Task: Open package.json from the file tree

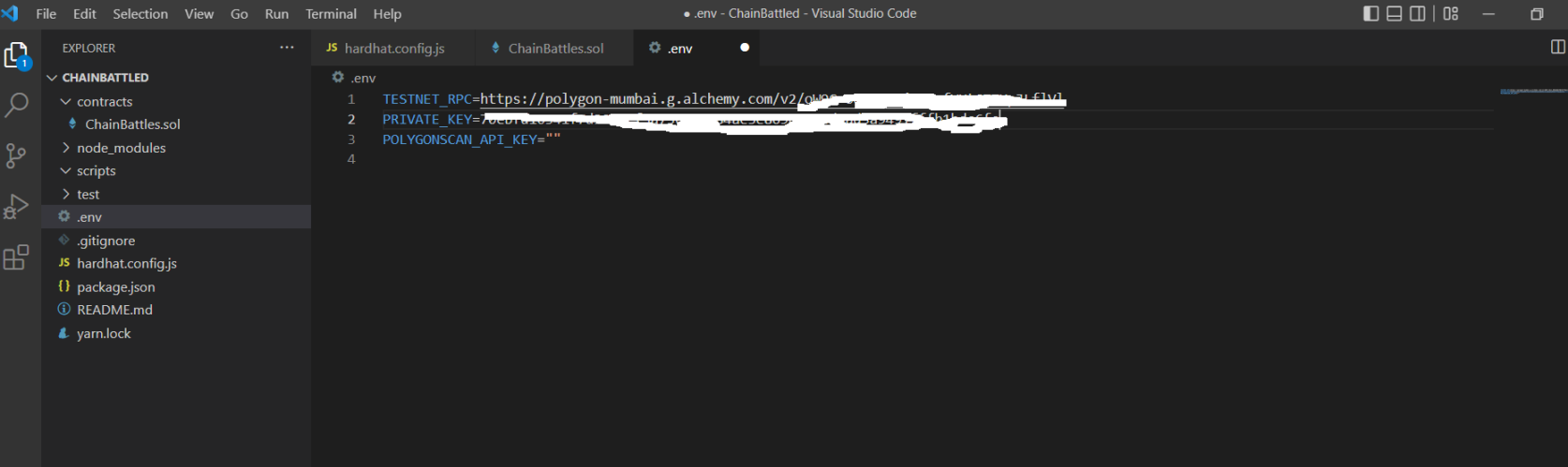Action: (x=116, y=287)
